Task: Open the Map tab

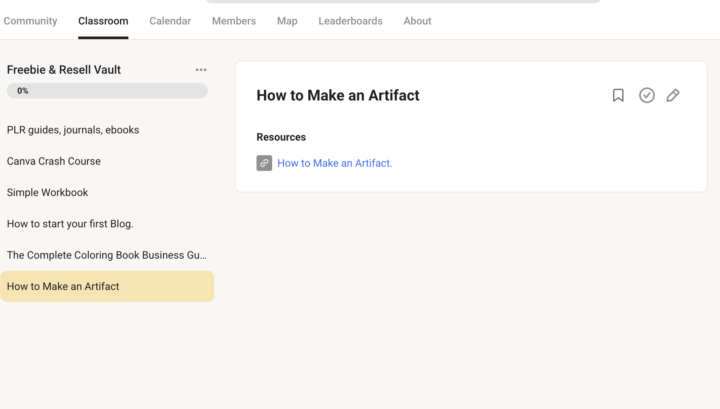Action: click(x=287, y=21)
